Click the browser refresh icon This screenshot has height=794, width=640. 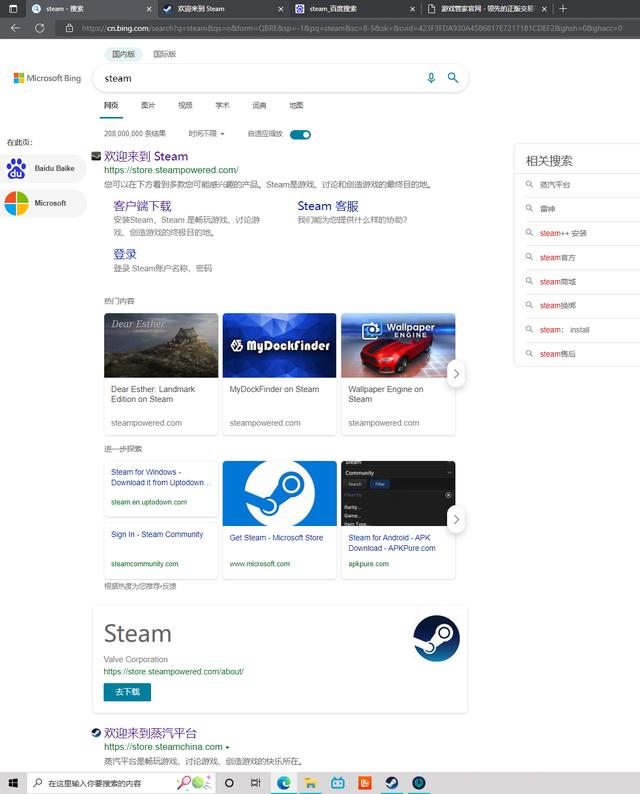[x=40, y=28]
